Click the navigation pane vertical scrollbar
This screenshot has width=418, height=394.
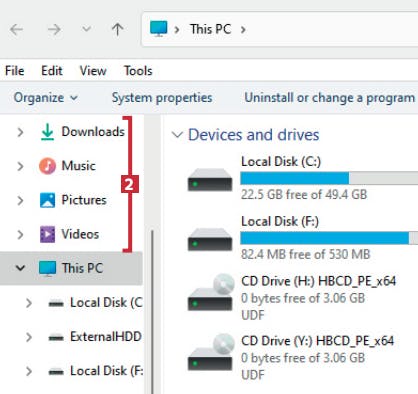pyautogui.click(x=152, y=312)
